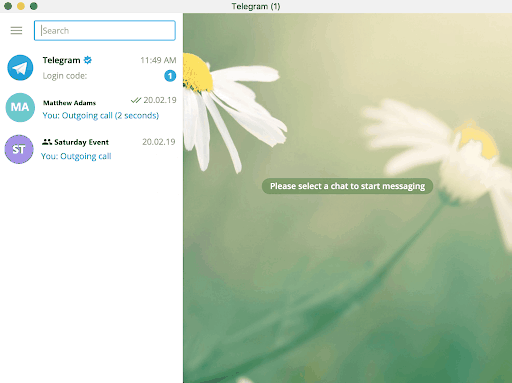Click the yellow minimize window button

click(x=21, y=6)
